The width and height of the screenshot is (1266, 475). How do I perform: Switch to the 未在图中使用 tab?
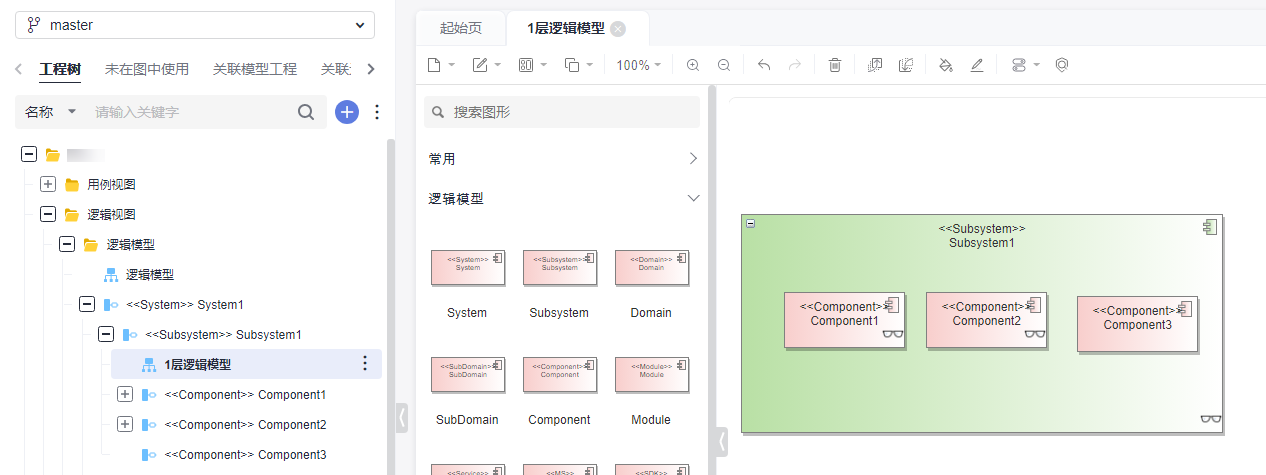[x=147, y=69]
